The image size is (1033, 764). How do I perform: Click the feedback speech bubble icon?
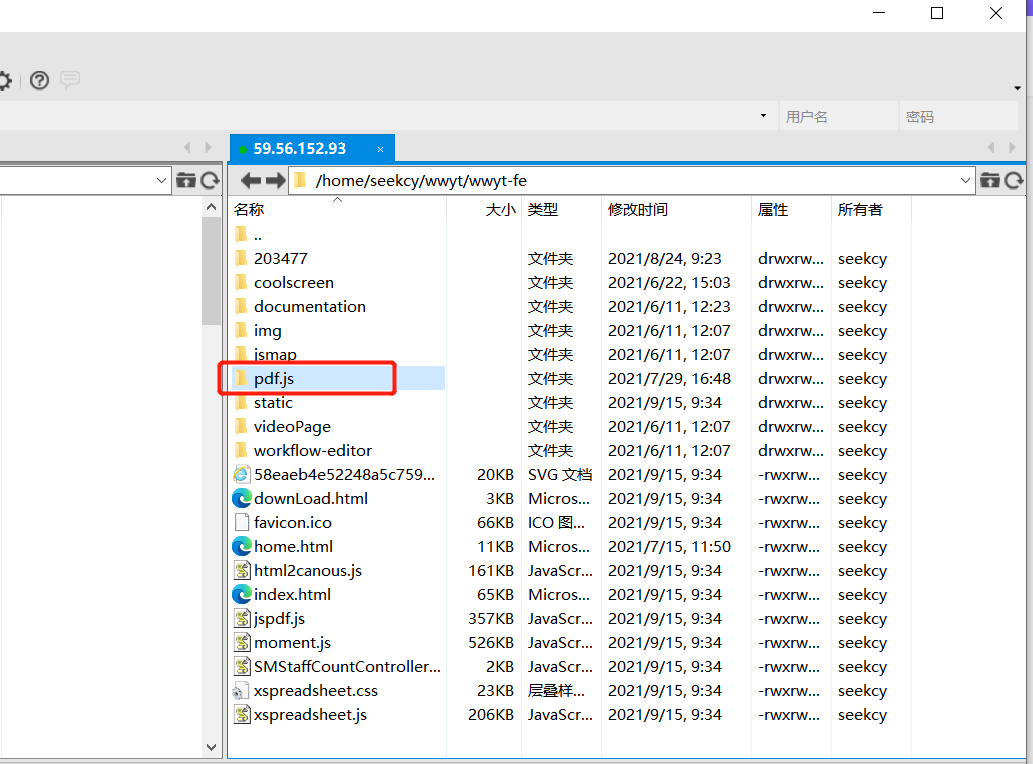tap(70, 80)
